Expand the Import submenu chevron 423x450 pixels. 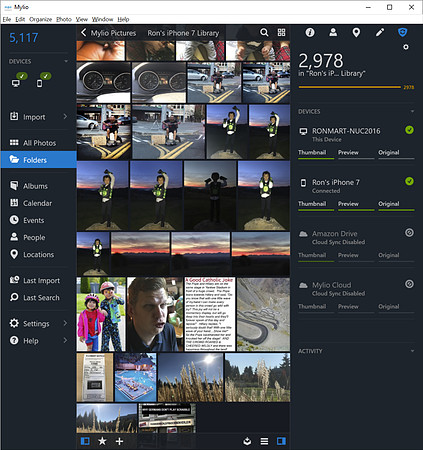65,116
